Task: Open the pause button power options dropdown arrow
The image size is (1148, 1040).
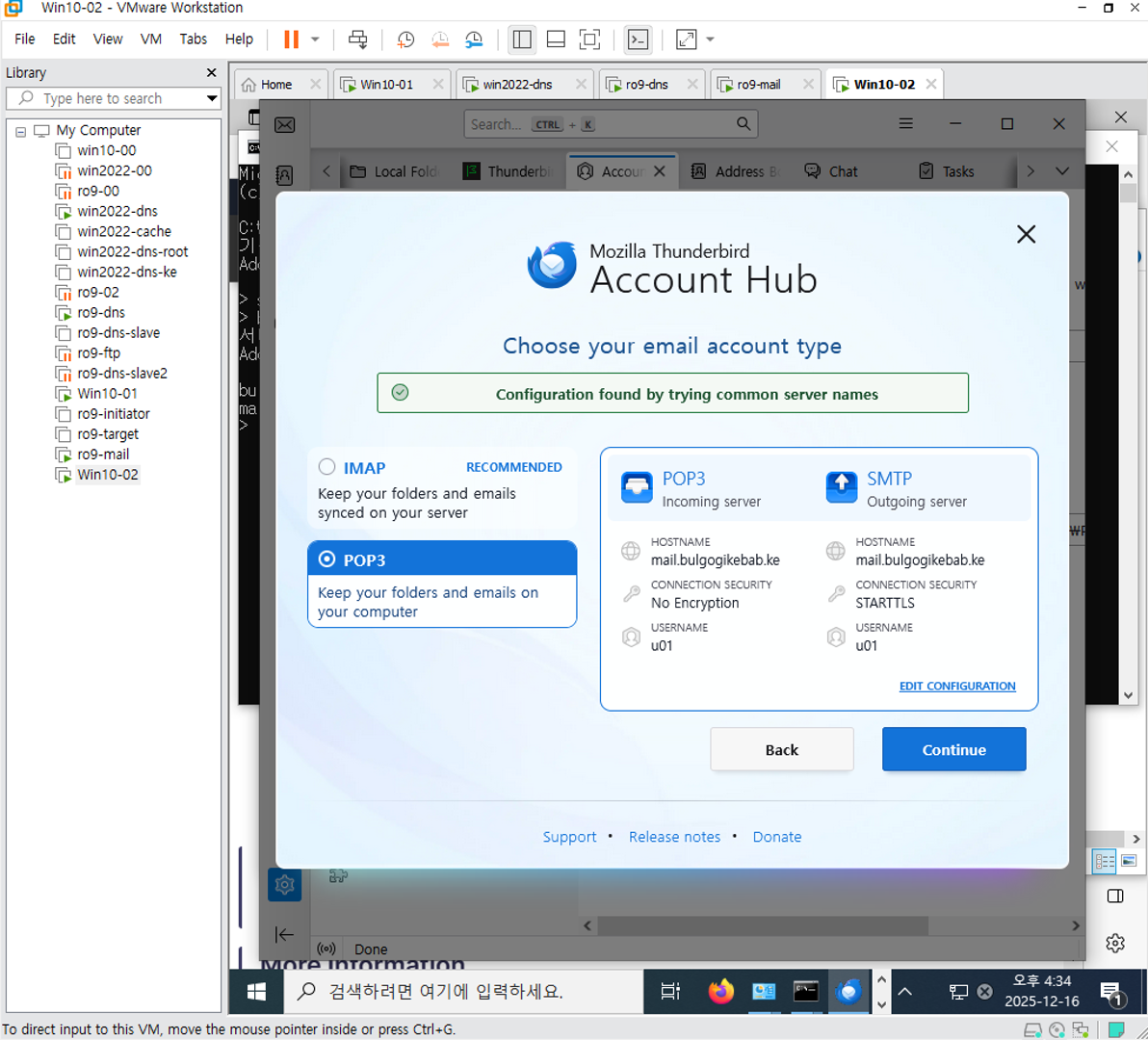Action: [315, 39]
